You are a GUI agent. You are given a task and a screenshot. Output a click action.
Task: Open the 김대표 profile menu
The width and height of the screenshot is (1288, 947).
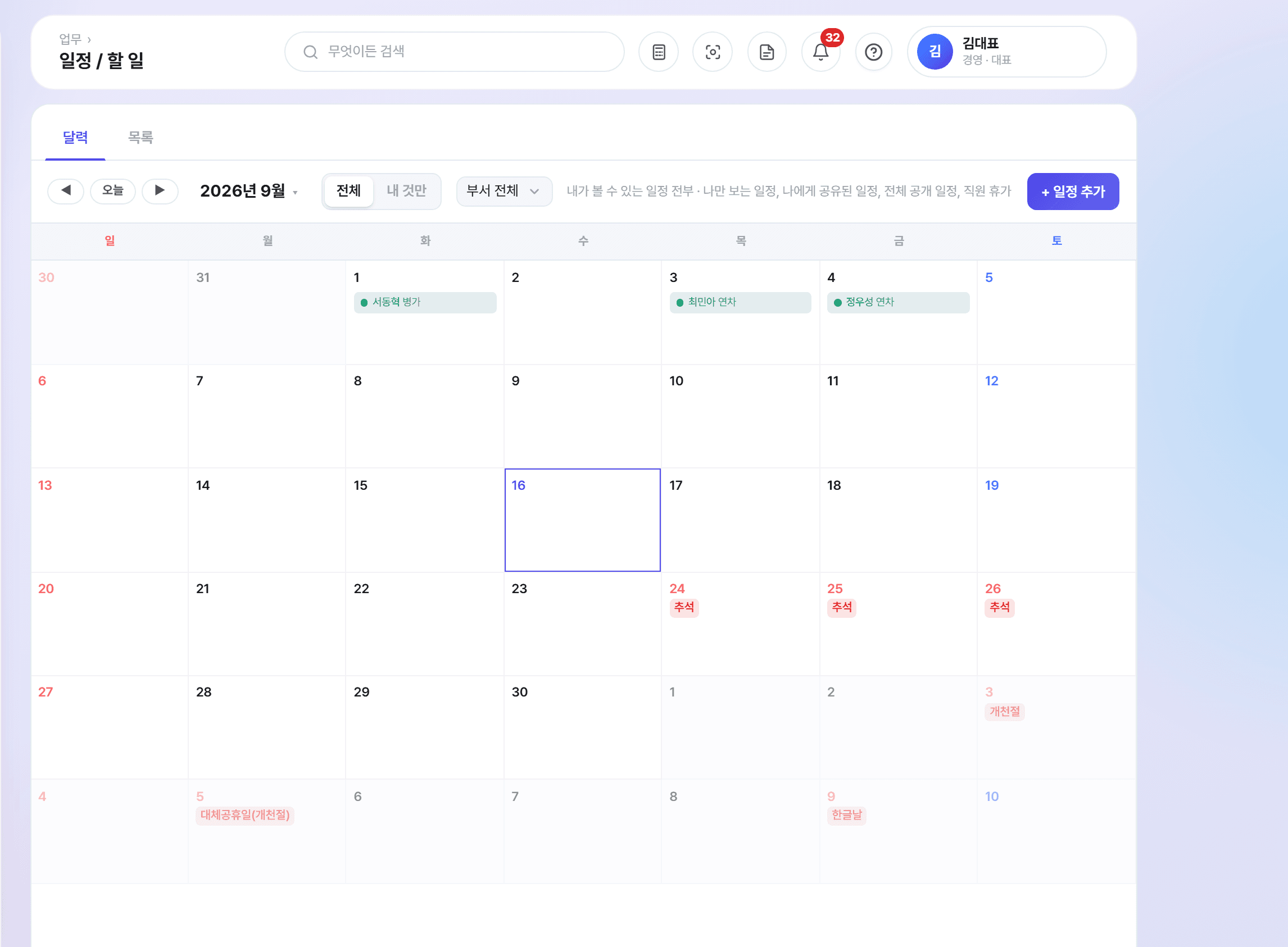pos(1006,52)
